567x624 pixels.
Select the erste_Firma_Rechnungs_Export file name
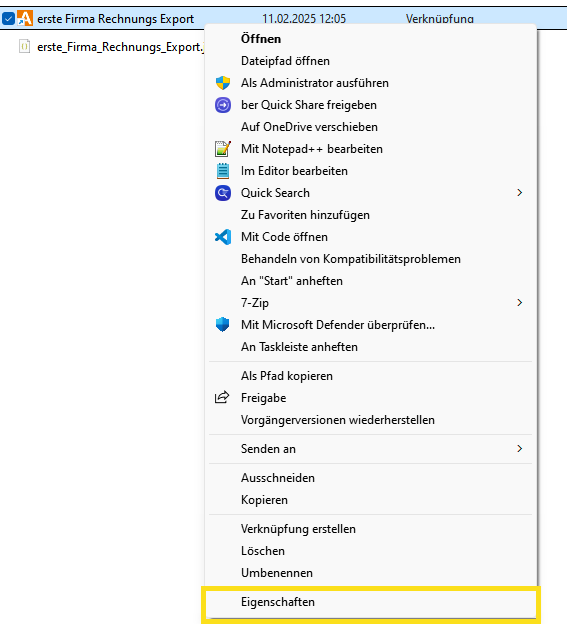121,47
